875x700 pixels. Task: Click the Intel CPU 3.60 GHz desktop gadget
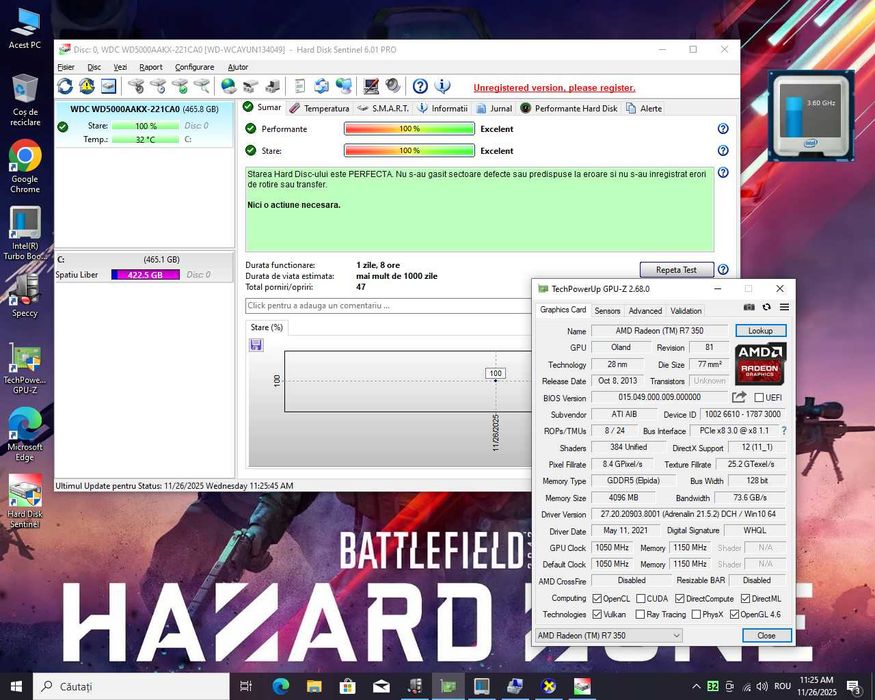click(x=811, y=116)
